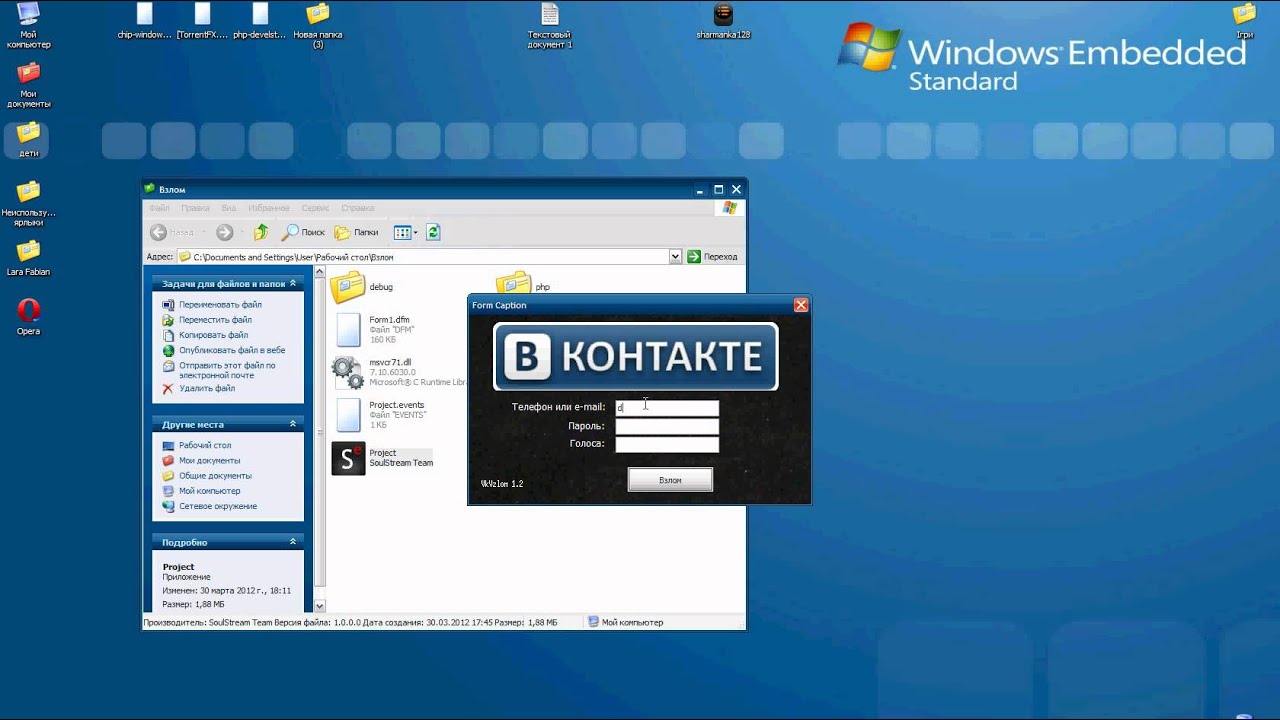Select the sharmanka128 desktop icon
This screenshot has width=1280, height=720.
point(723,22)
